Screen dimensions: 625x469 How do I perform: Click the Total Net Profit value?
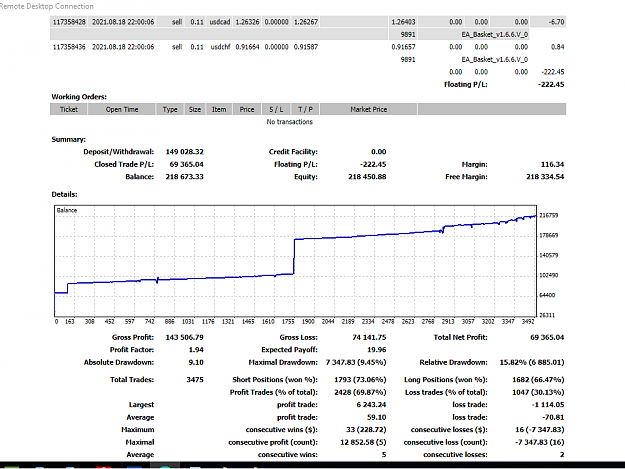coord(547,338)
